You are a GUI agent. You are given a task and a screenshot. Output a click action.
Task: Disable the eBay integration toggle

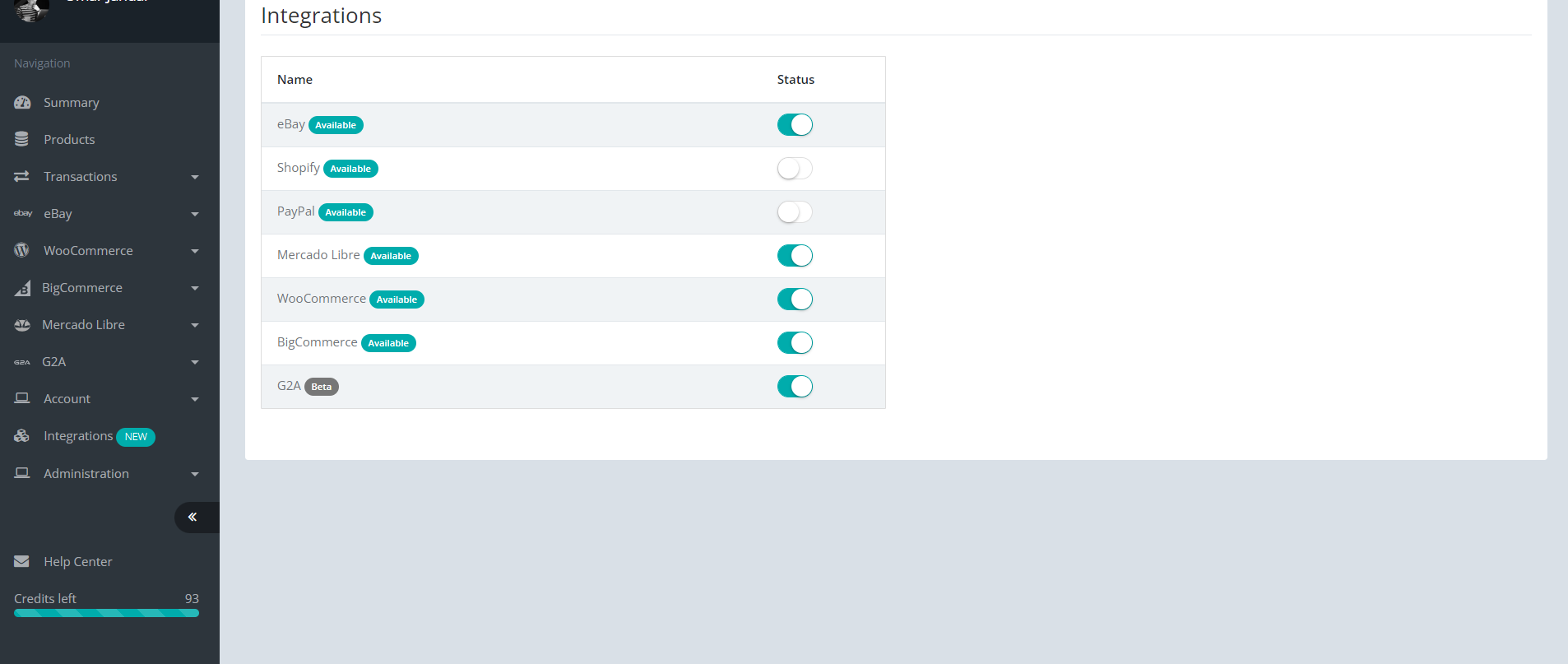795,125
